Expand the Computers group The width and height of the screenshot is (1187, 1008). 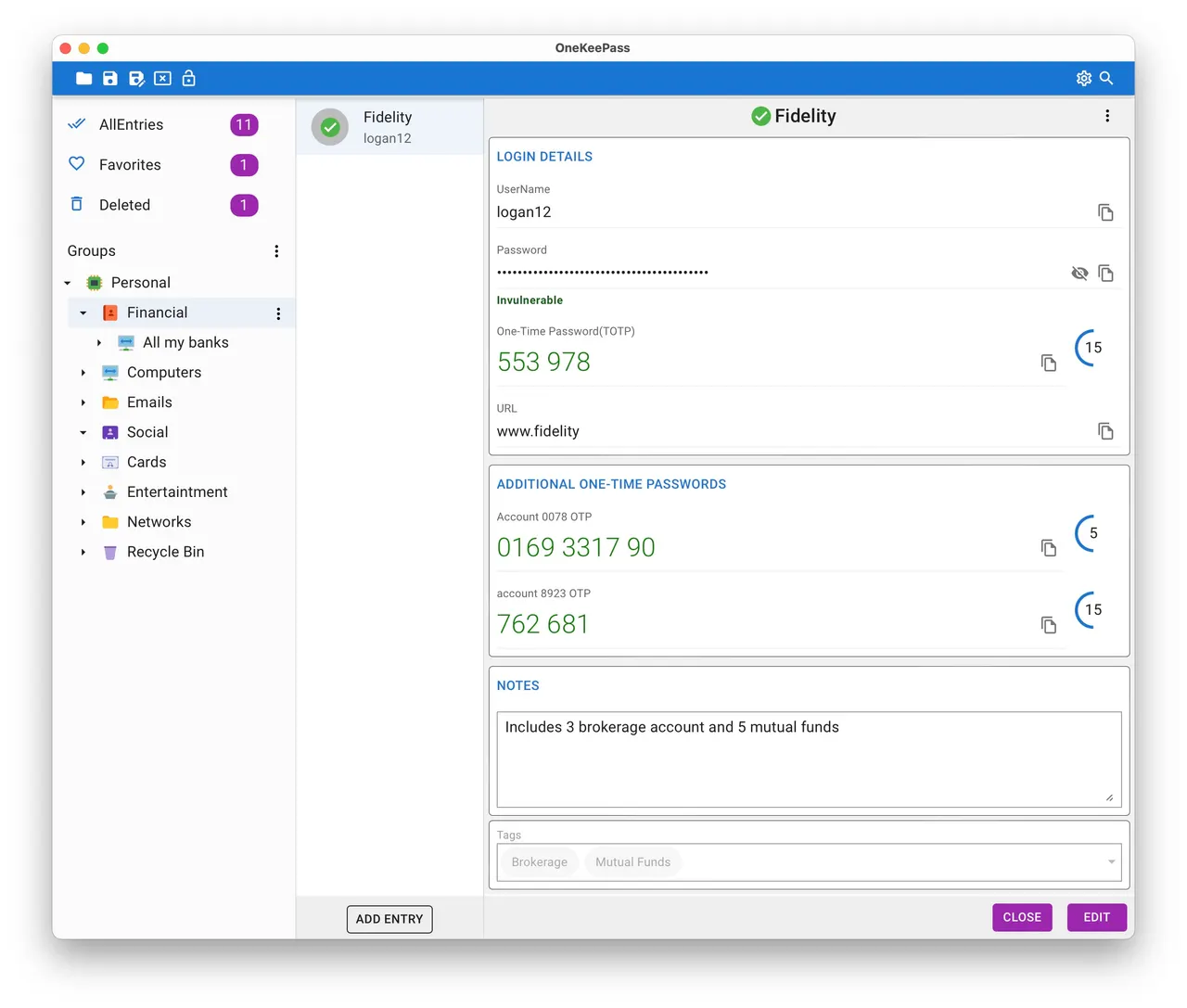coord(83,373)
